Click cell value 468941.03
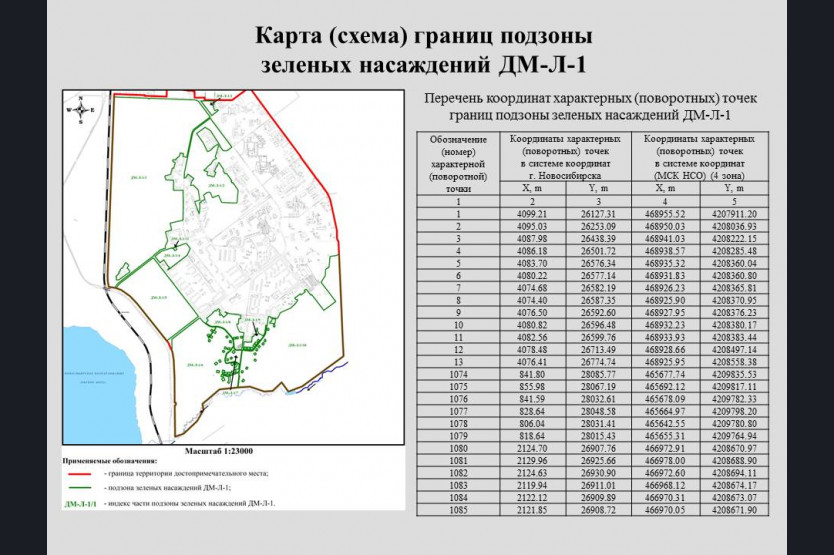The image size is (834, 555). point(665,238)
